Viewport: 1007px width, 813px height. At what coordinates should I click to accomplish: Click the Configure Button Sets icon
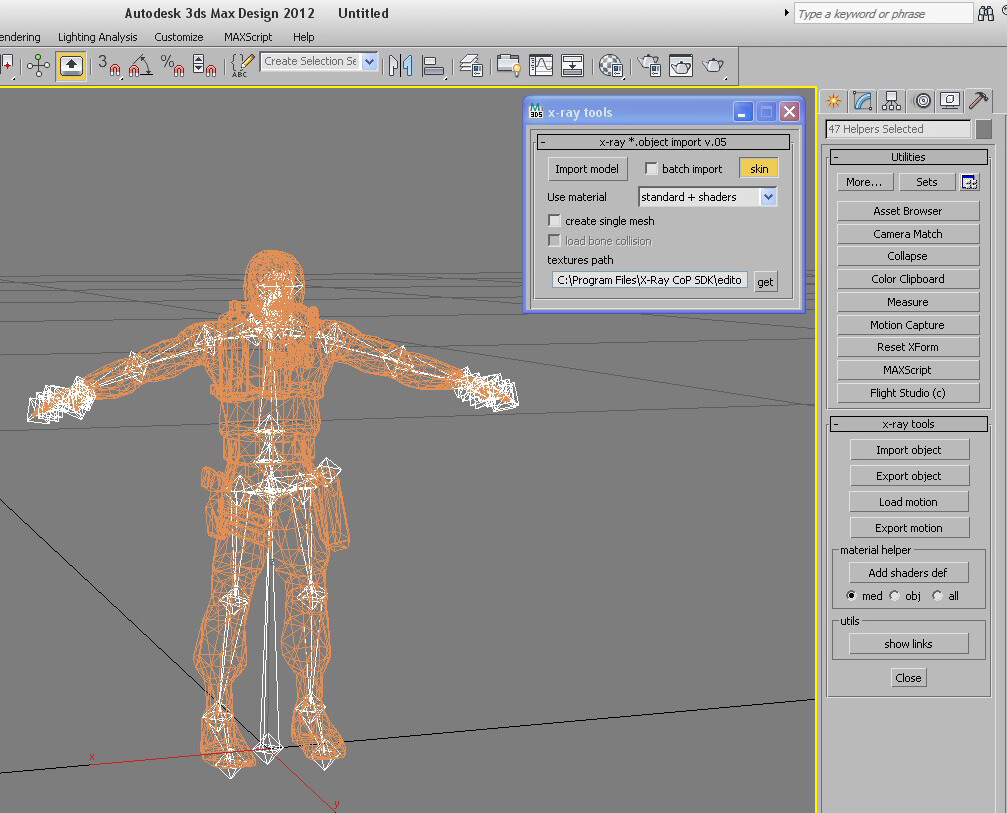pos(970,182)
